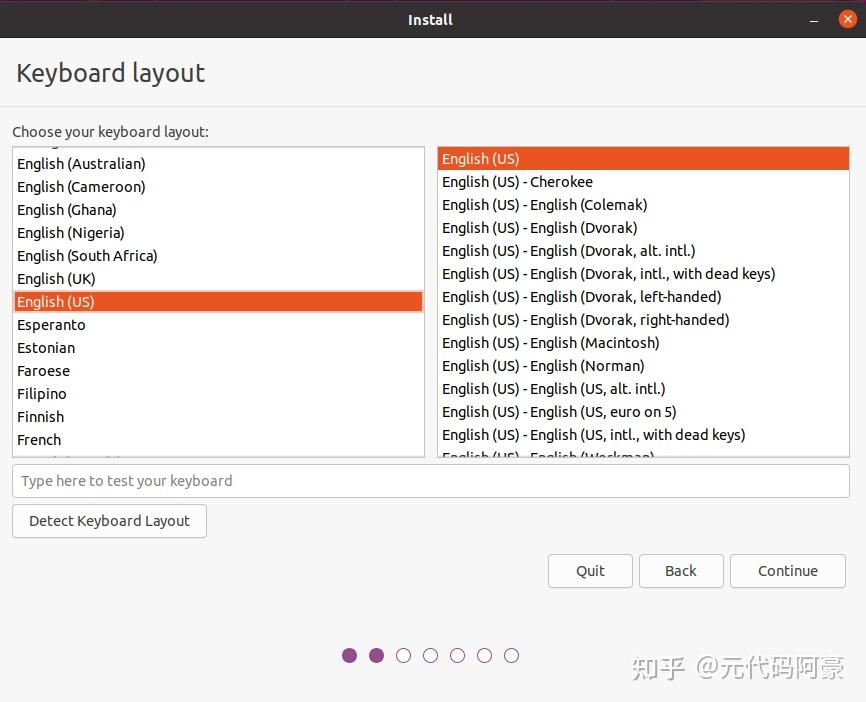Viewport: 866px width, 702px height.
Task: Select English (US) - Cherokee variant
Action: (517, 181)
